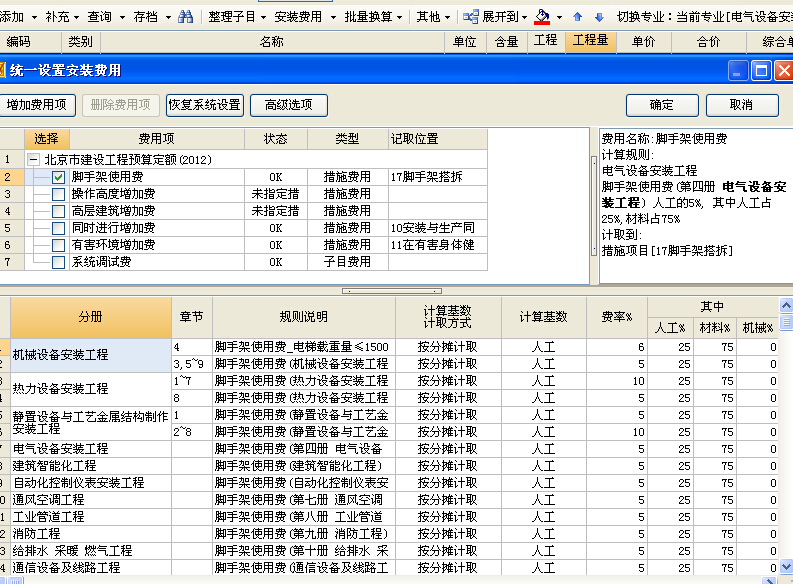This screenshot has height=584, width=793.
Task: Select the 热力设备安装工程 cell
Action: [91, 389]
